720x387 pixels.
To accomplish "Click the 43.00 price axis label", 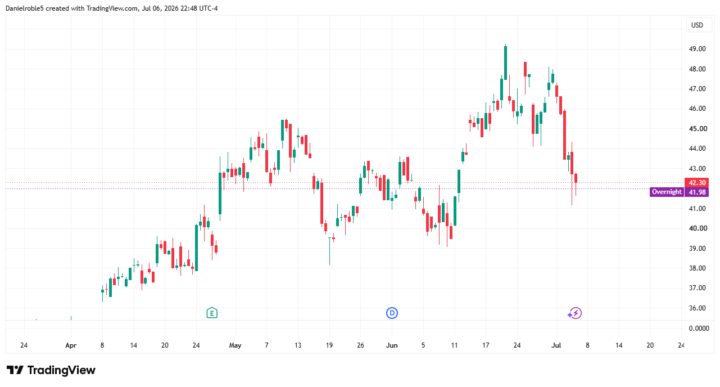I will (697, 168).
